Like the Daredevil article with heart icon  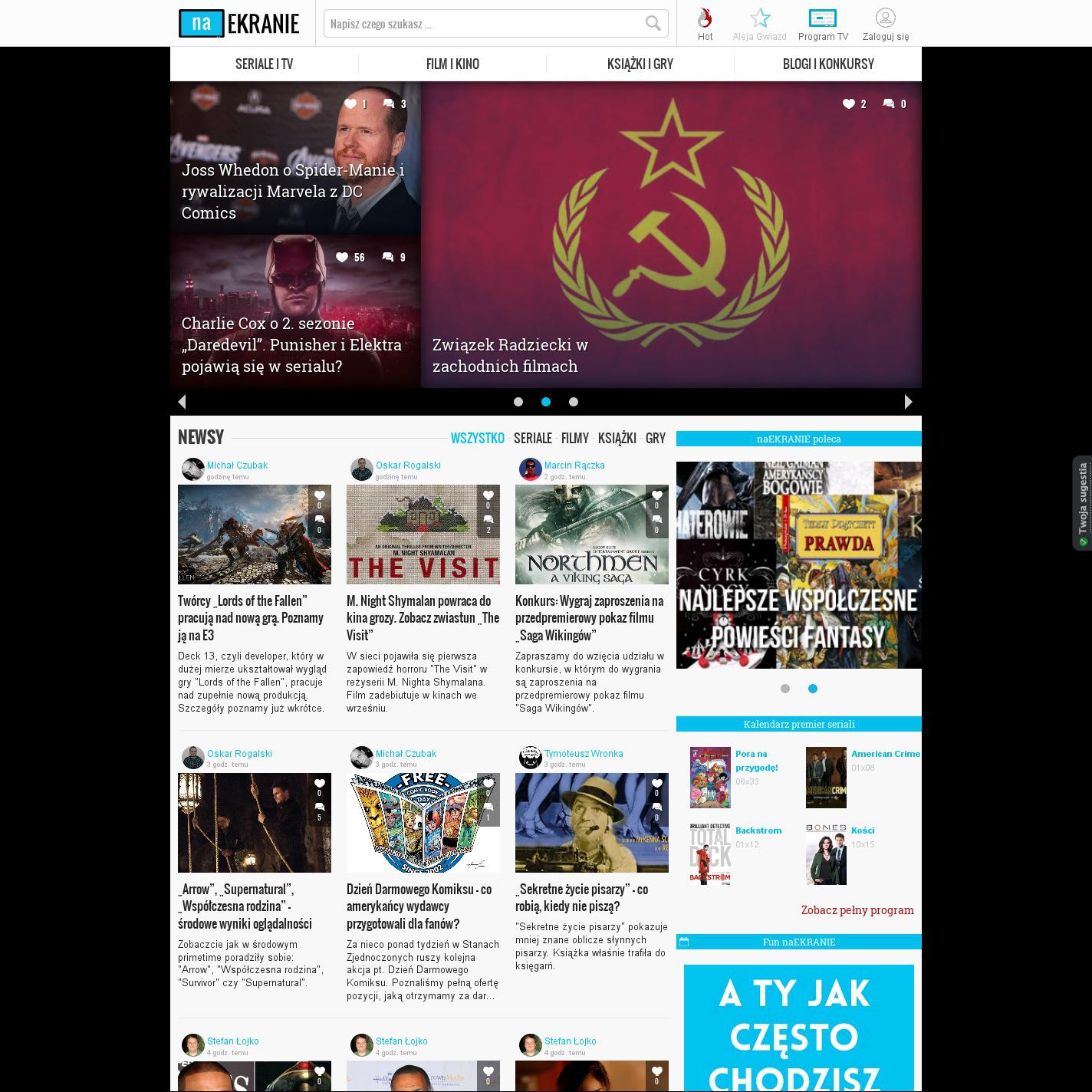pos(342,258)
